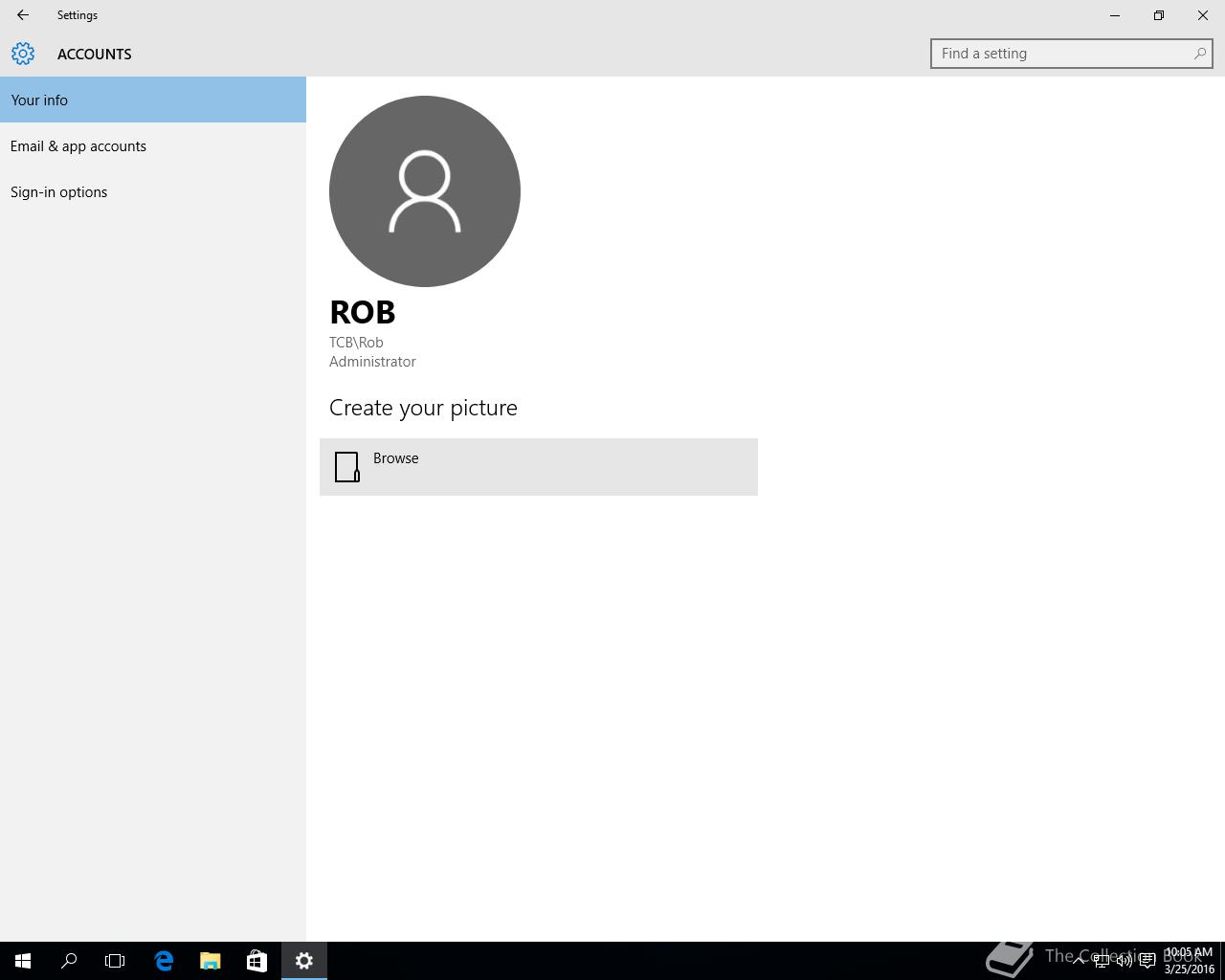Open the Action Center notifications icon

coord(1147,961)
